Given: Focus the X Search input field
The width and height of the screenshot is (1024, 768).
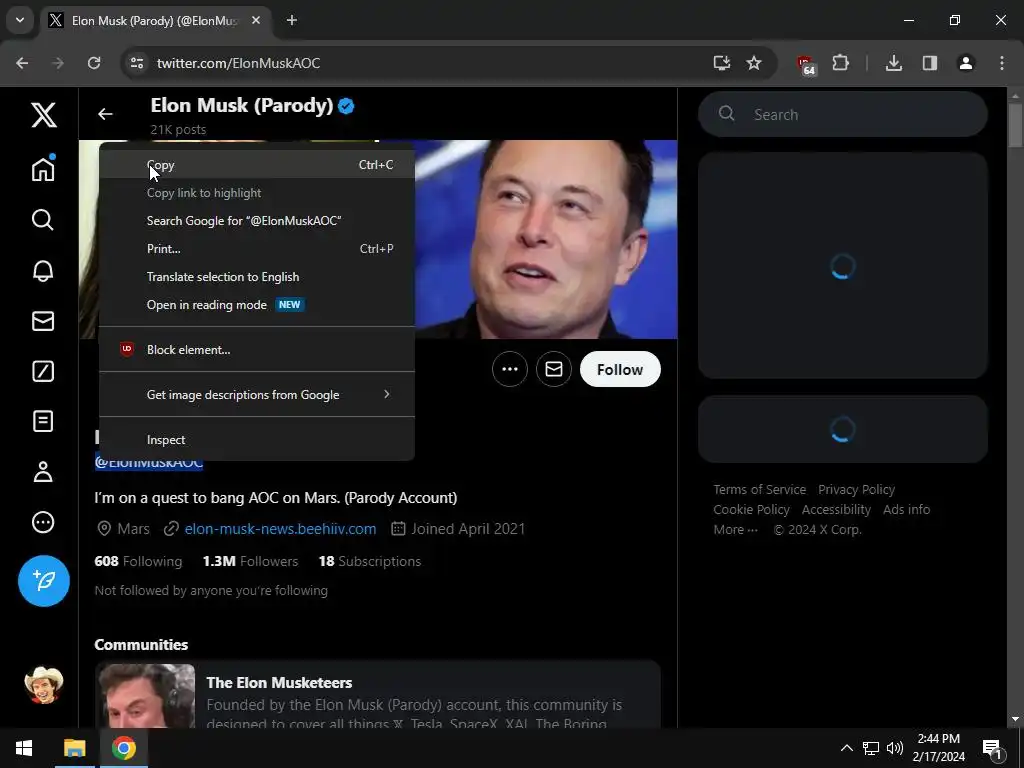Looking at the screenshot, I should [x=842, y=114].
